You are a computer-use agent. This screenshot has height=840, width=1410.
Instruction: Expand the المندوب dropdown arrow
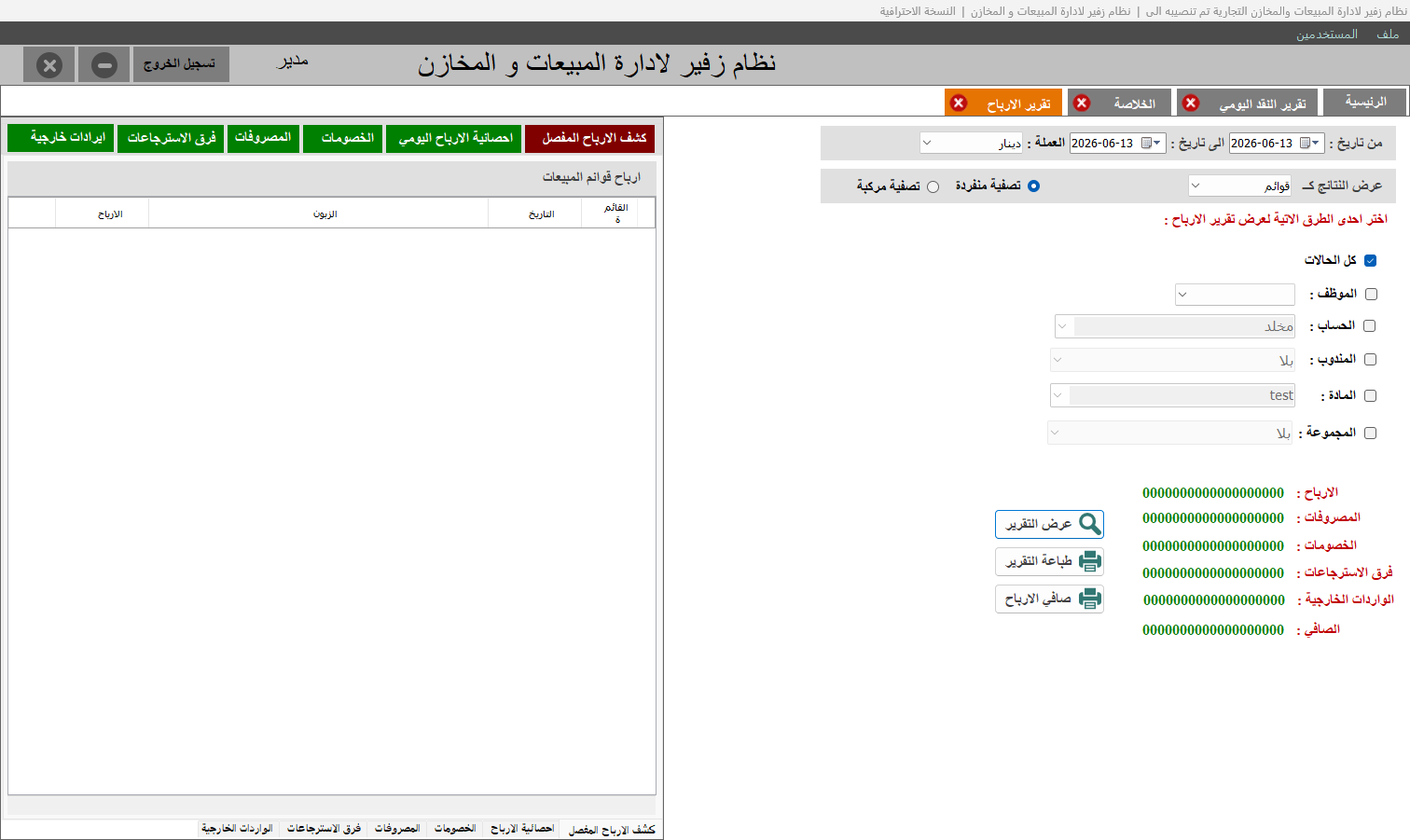1057,360
